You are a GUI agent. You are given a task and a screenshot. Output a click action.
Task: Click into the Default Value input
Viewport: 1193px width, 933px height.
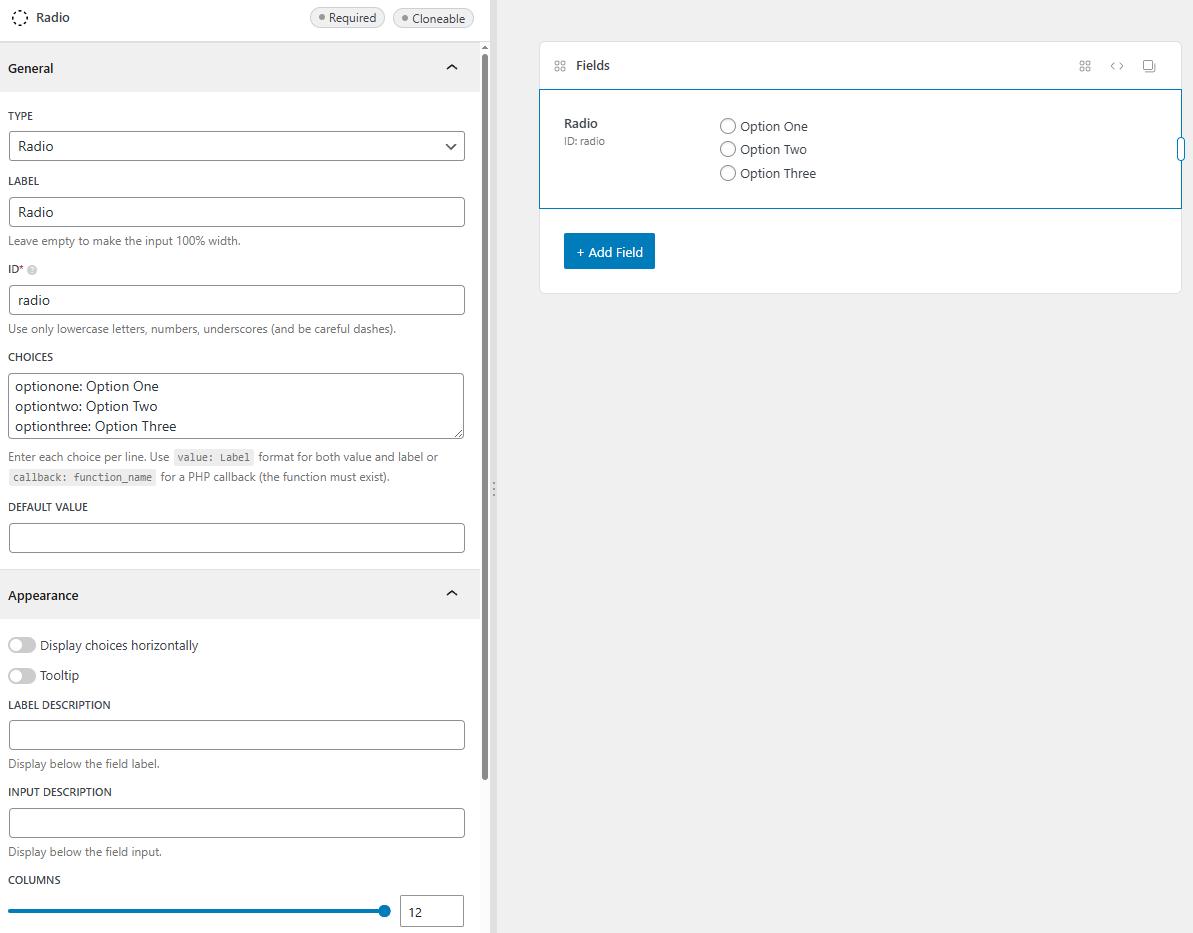pos(237,538)
